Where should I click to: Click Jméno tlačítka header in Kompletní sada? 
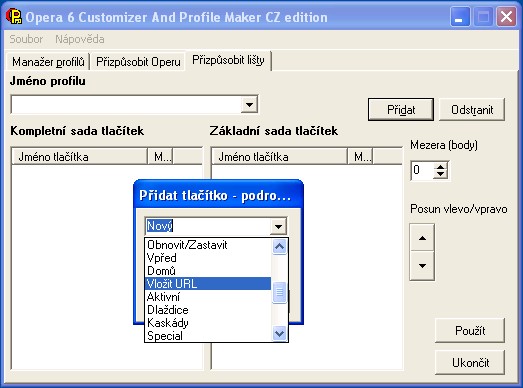(x=79, y=156)
